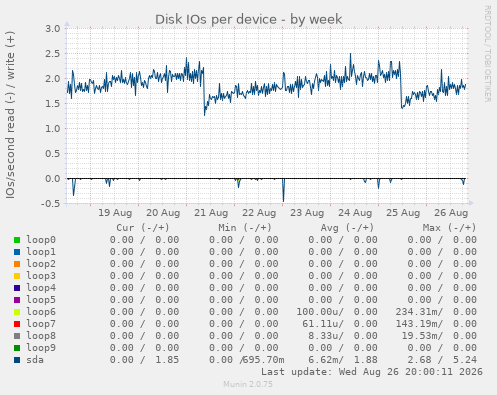This screenshot has width=497, height=395.
Task: Select the loop5 legend label
Action: 41,300
